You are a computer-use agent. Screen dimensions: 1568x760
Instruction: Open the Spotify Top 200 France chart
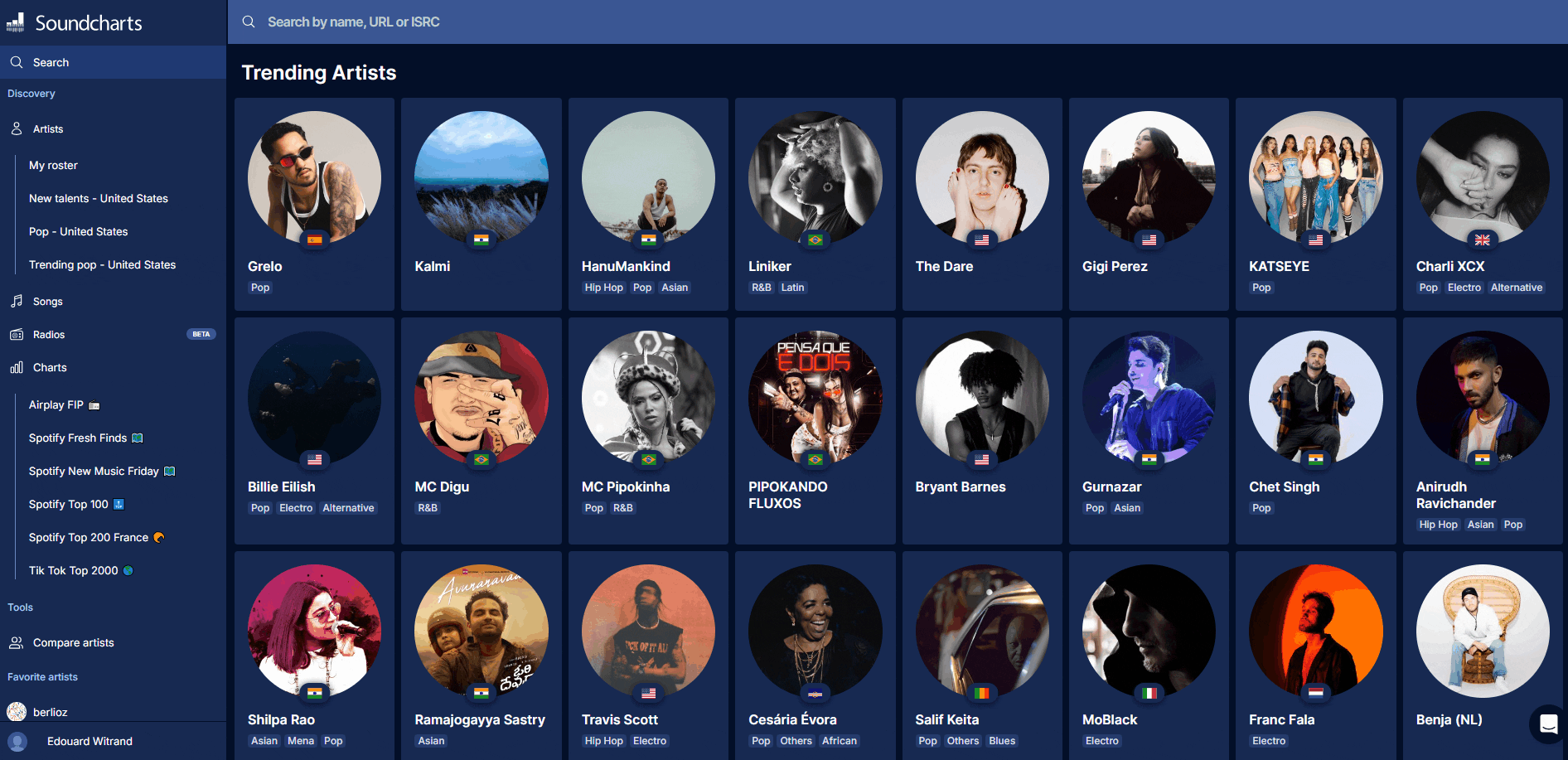tap(89, 537)
